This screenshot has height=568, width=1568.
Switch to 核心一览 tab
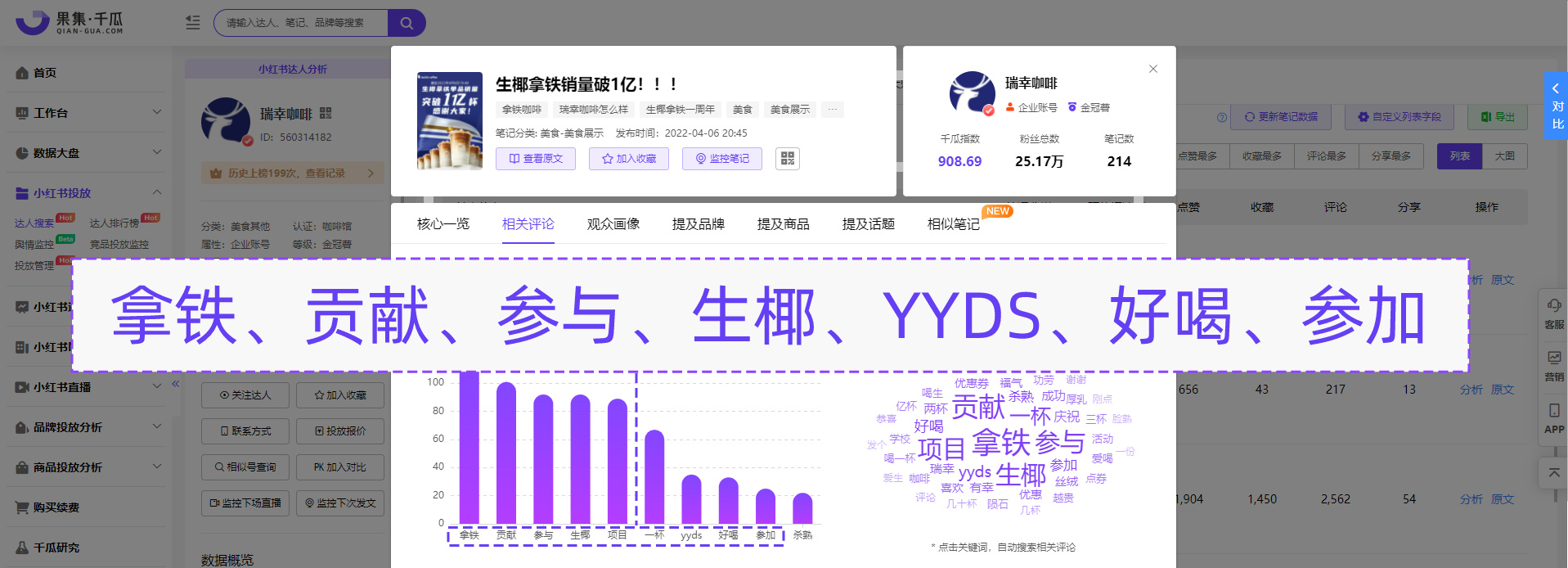click(x=443, y=224)
